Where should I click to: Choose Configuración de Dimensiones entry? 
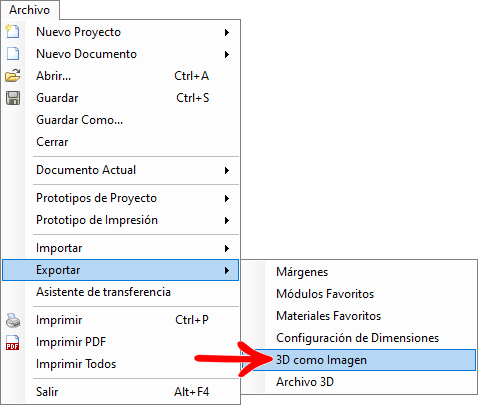[359, 338]
